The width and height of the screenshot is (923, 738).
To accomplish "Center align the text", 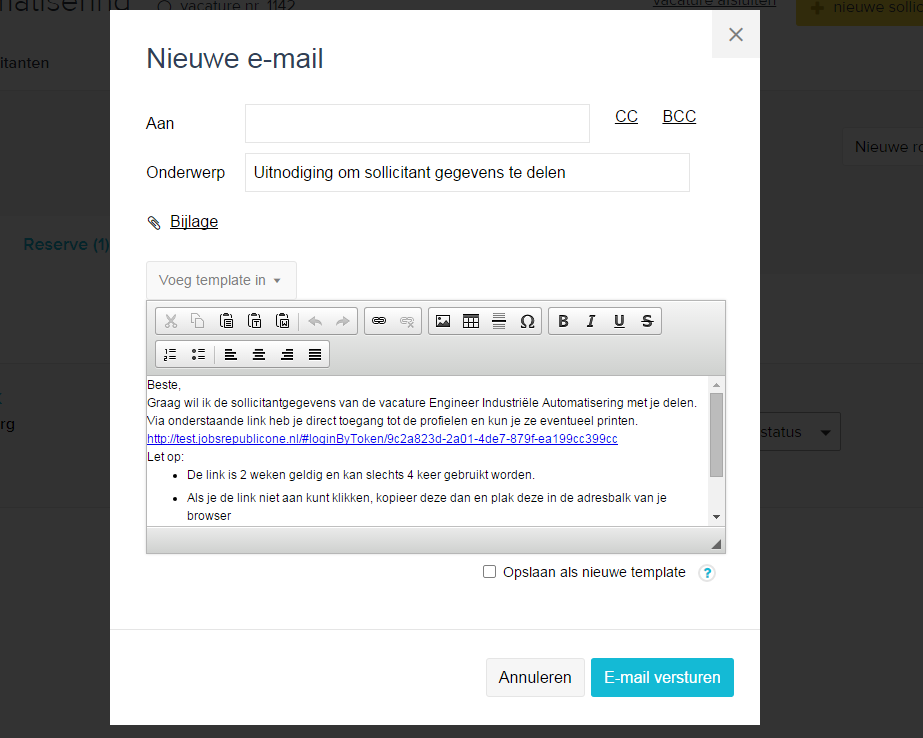I will pyautogui.click(x=259, y=354).
